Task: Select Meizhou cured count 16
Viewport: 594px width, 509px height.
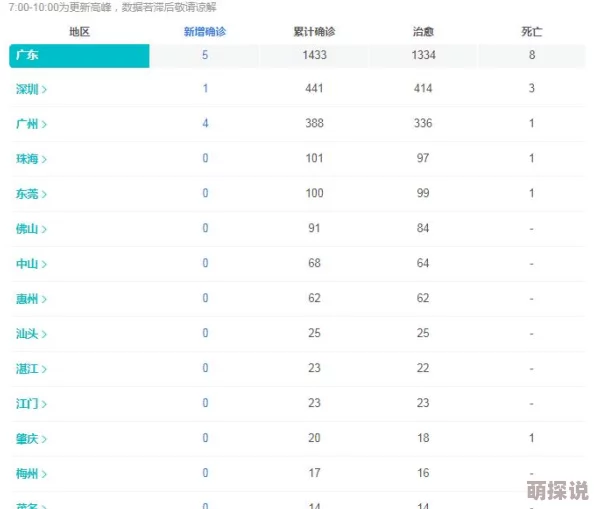Action: click(423, 473)
